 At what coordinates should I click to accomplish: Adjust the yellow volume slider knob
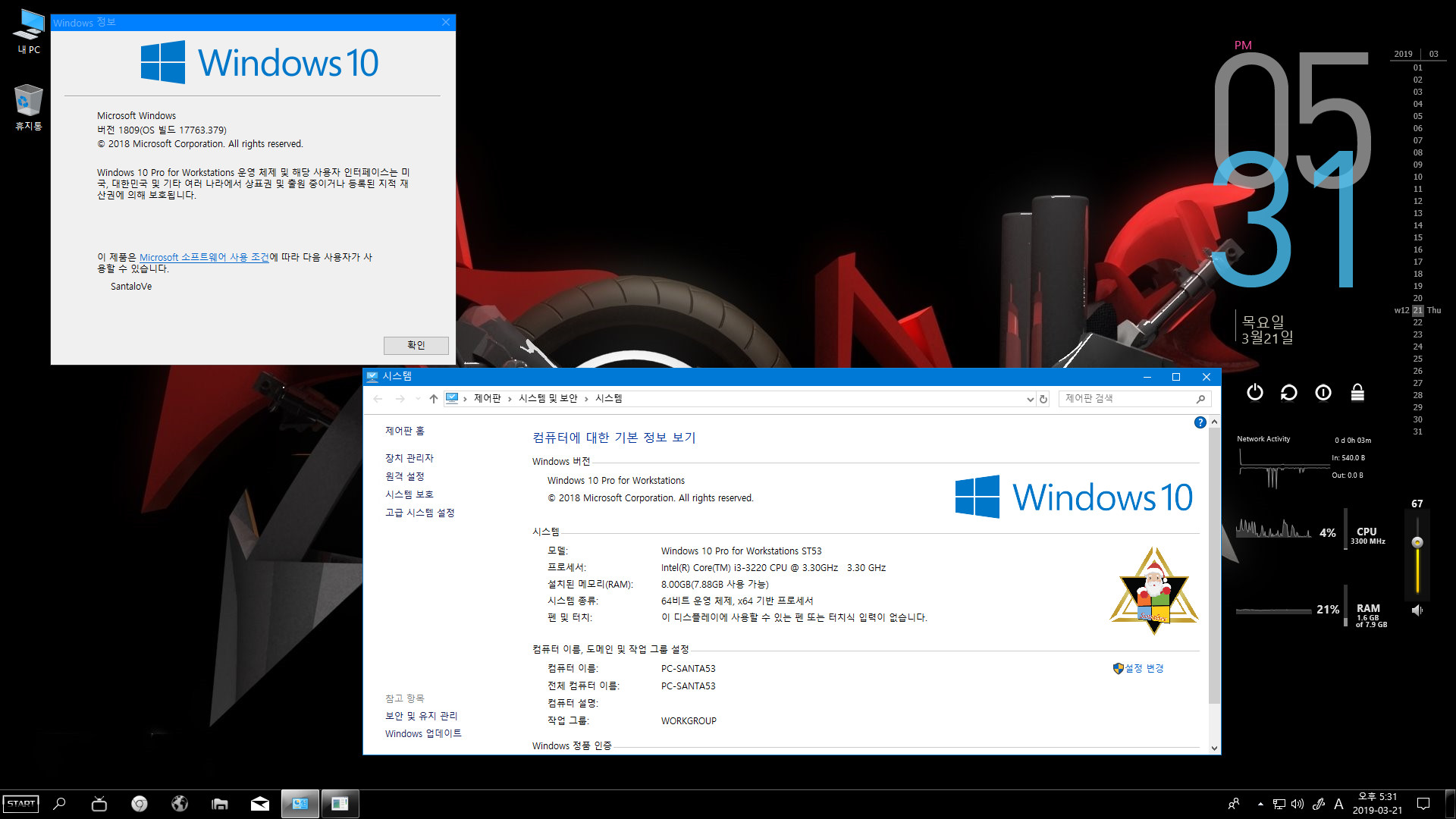(x=1417, y=542)
